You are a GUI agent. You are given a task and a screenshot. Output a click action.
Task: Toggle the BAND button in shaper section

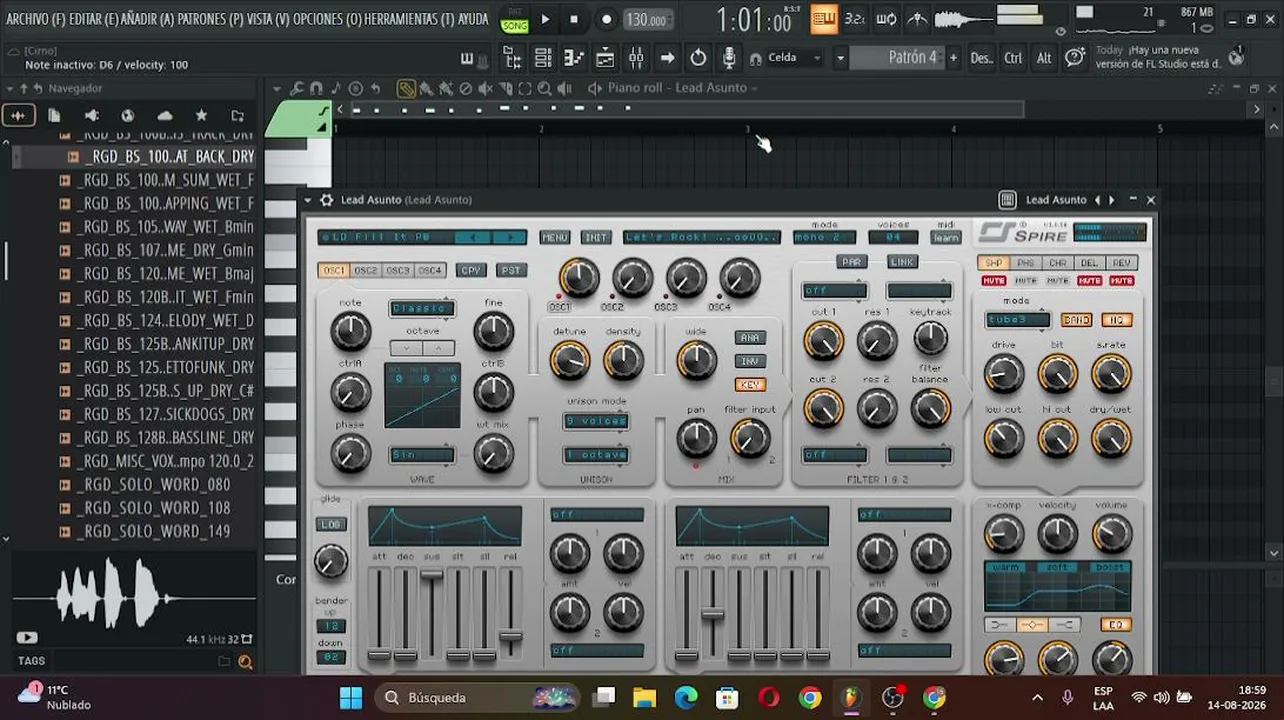[1077, 320]
